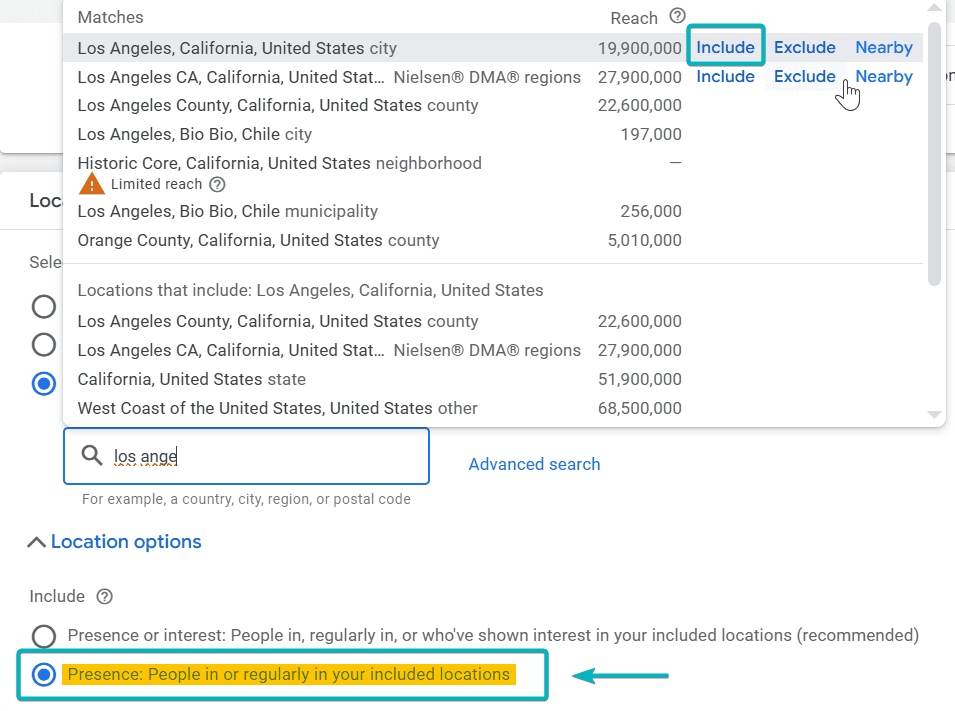This screenshot has width=955, height=711.
Task: Select Presence or interest radio option
Action: click(44, 635)
